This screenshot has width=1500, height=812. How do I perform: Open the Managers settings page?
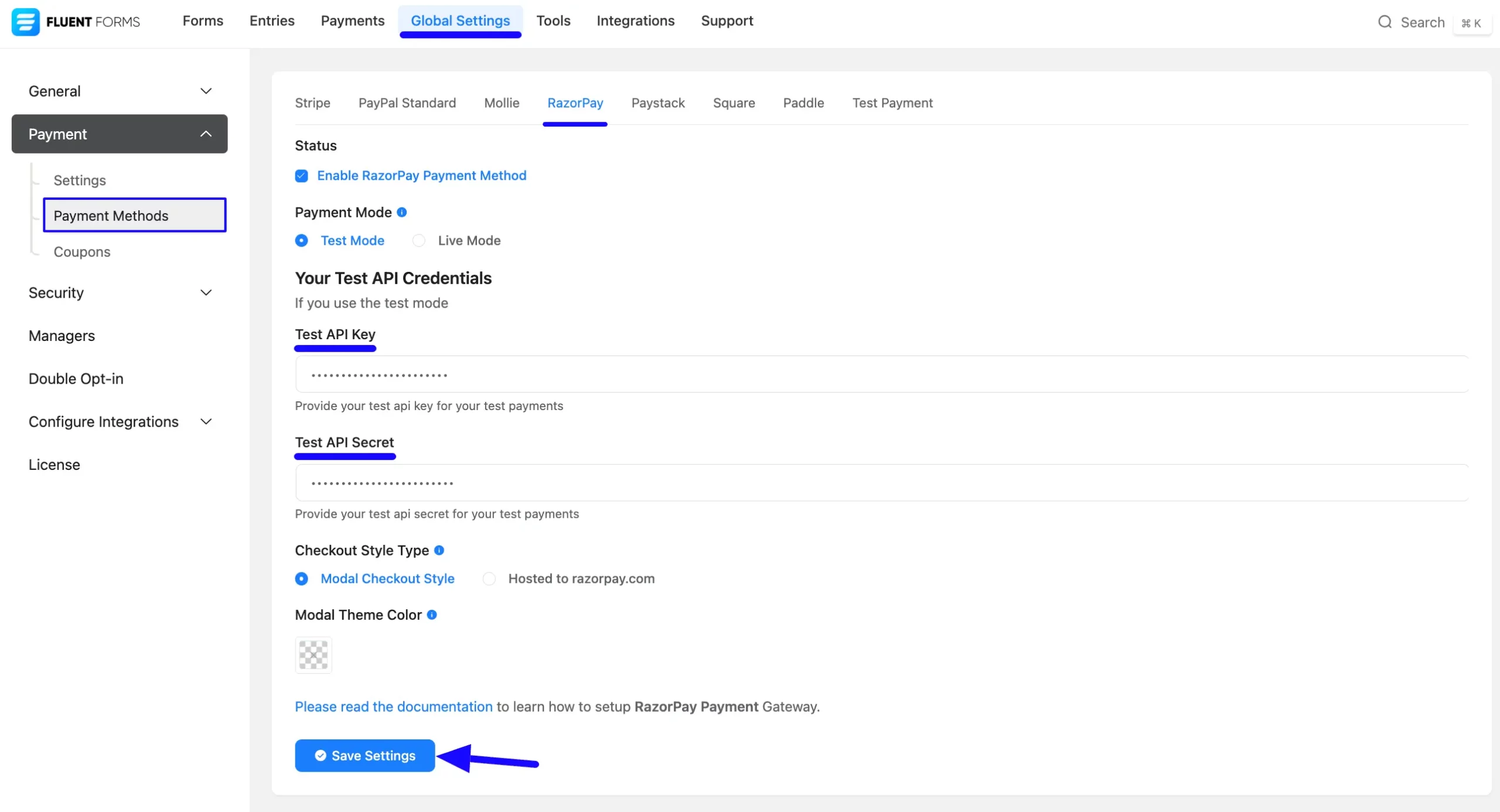[x=62, y=336]
